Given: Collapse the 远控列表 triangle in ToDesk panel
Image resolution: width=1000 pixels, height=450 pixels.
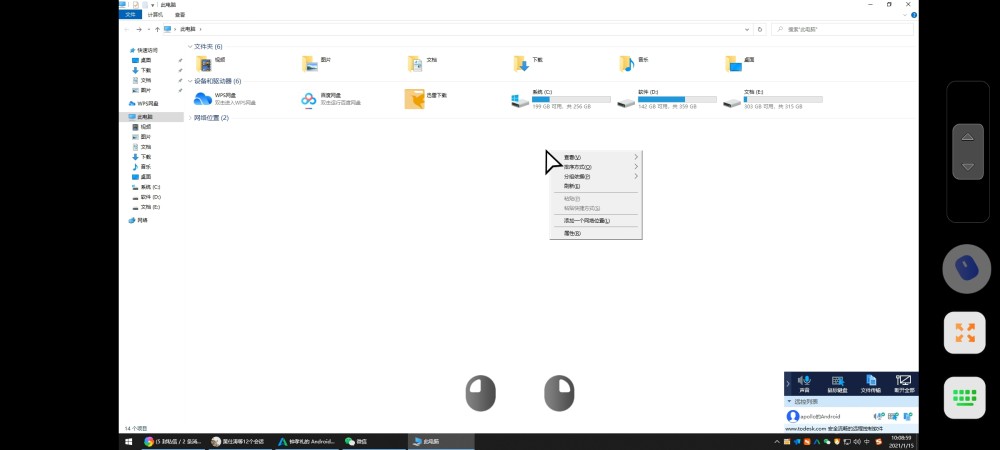Looking at the screenshot, I should pyautogui.click(x=789, y=402).
